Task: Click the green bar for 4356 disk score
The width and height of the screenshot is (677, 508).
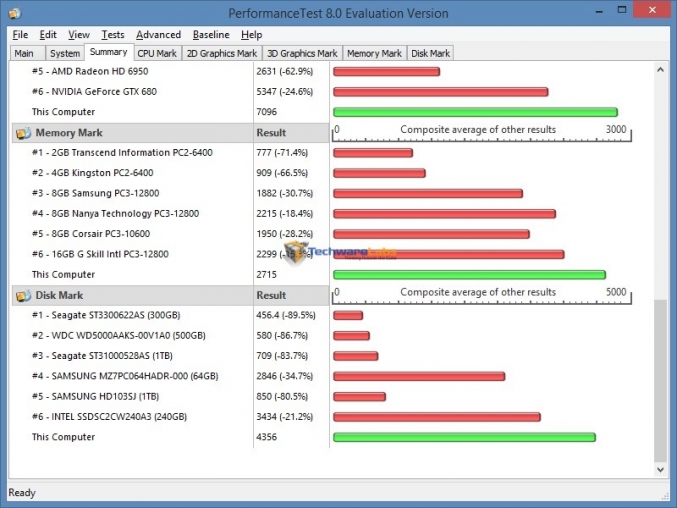Action: click(465, 438)
